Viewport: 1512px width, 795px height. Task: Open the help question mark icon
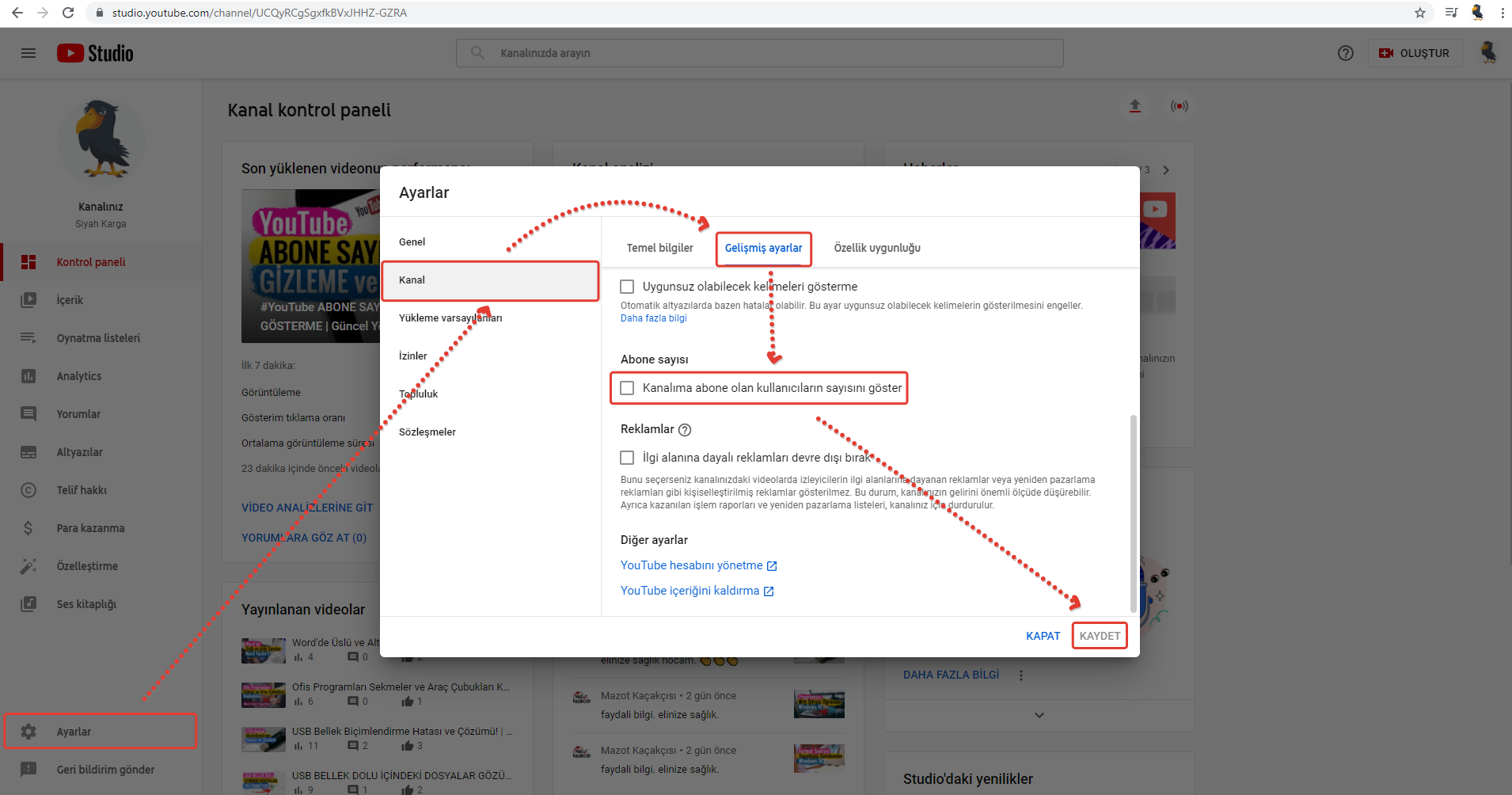pyautogui.click(x=1346, y=53)
